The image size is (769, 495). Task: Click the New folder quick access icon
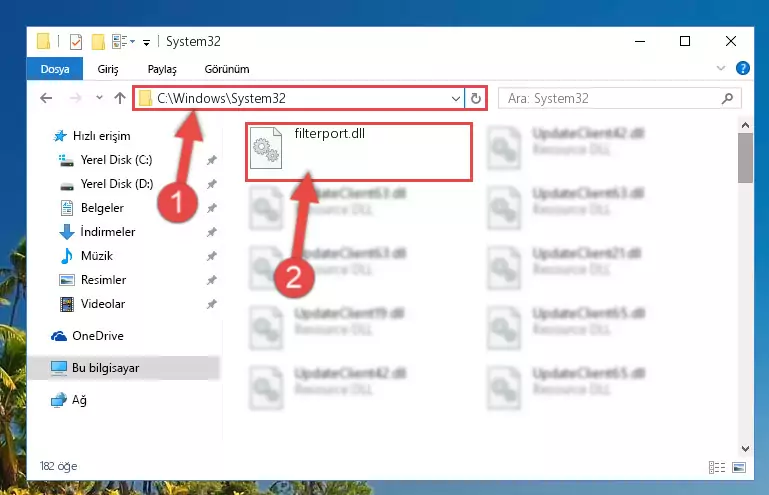[98, 42]
